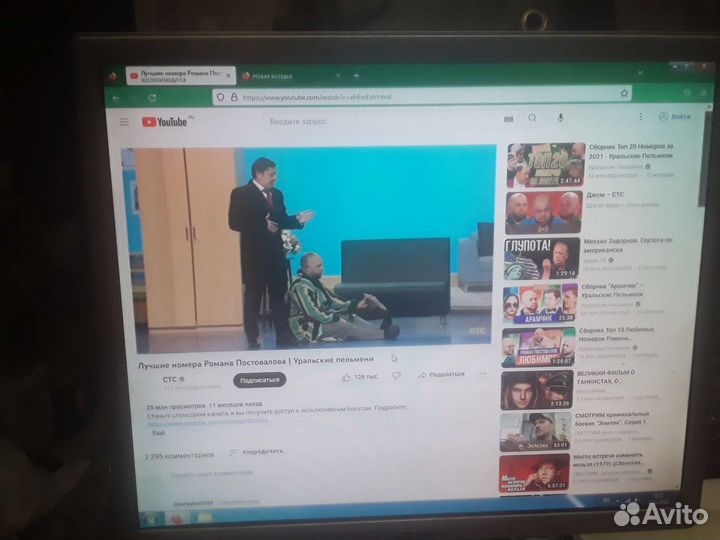720x540 pixels.
Task: Click the Войти sign-in button
Action: [x=675, y=116]
